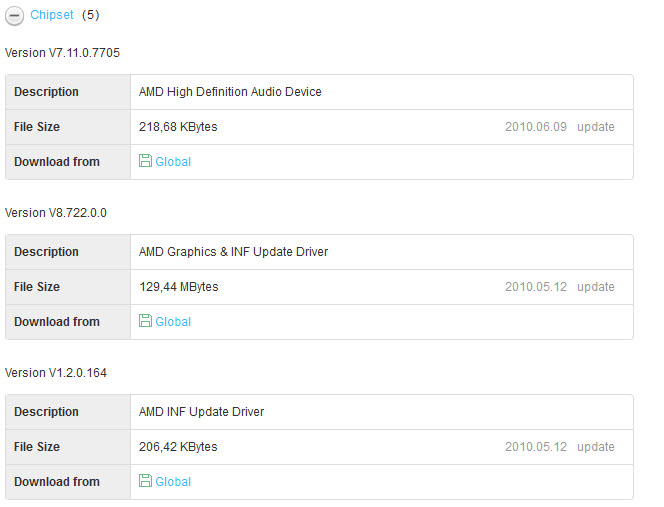Click update label next to AMD Graphics date
This screenshot has width=664, height=507.
(x=595, y=287)
